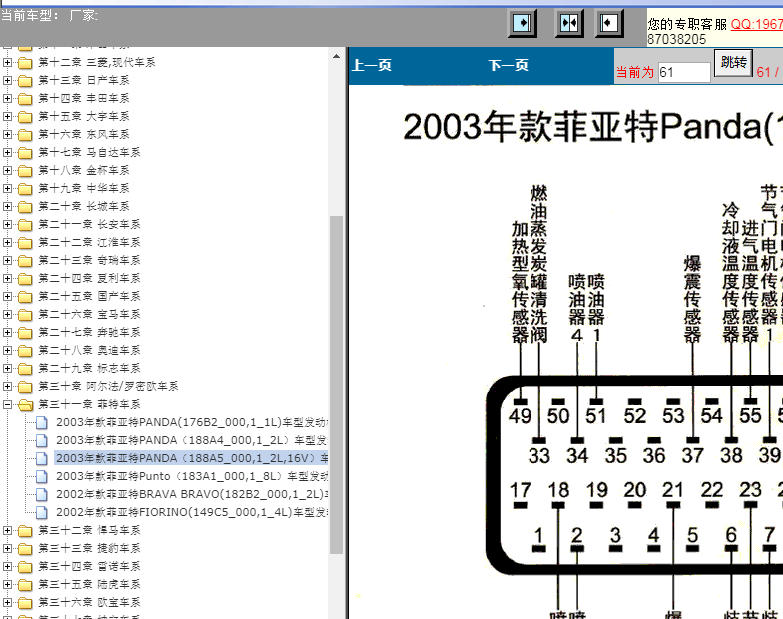The height and width of the screenshot is (619, 783).
Task: Select 第三十二章 悍马车系 chapter label
Action: (x=89, y=530)
